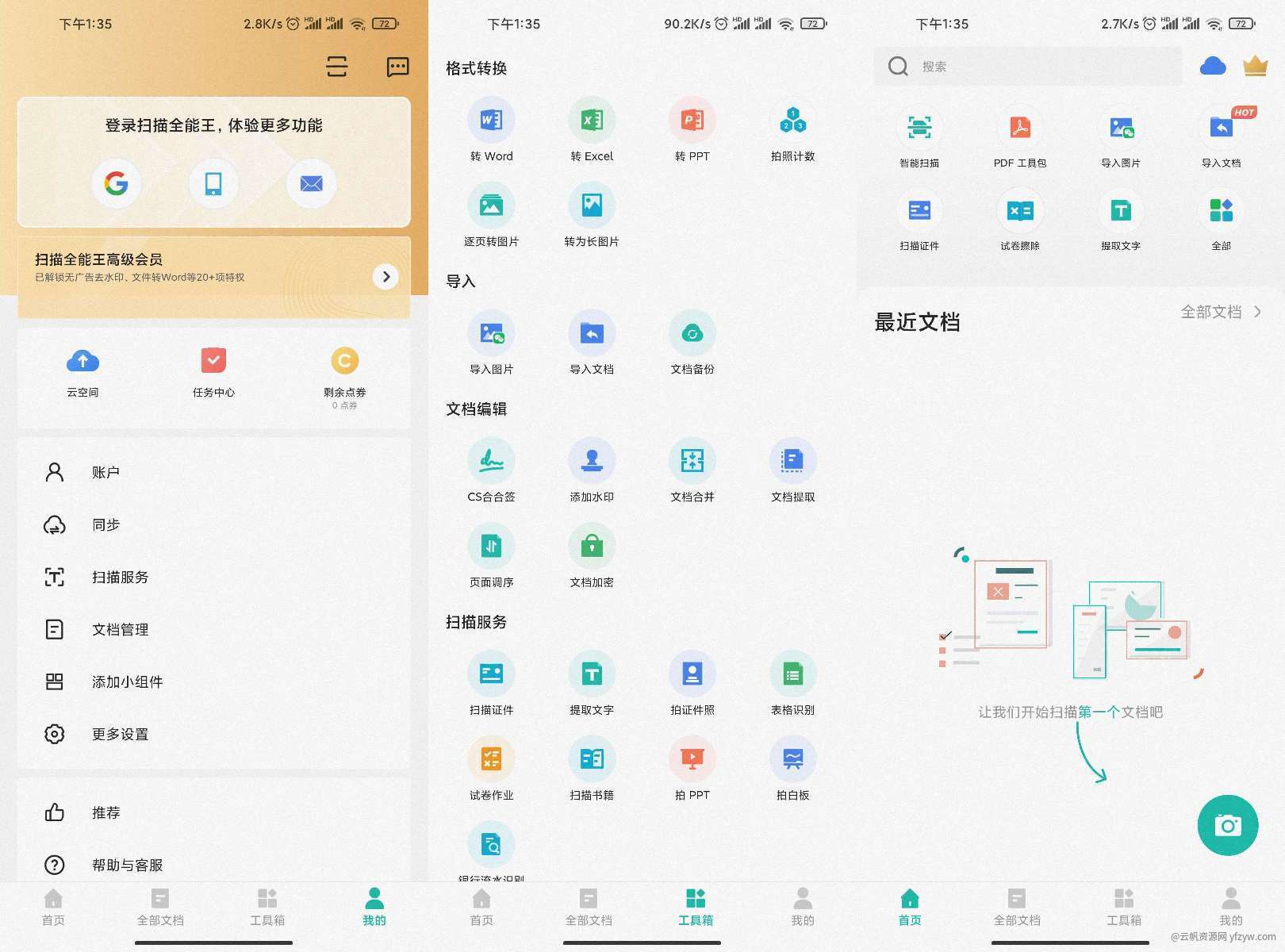Open the 试卷作业 exam homework tool

coord(491,768)
